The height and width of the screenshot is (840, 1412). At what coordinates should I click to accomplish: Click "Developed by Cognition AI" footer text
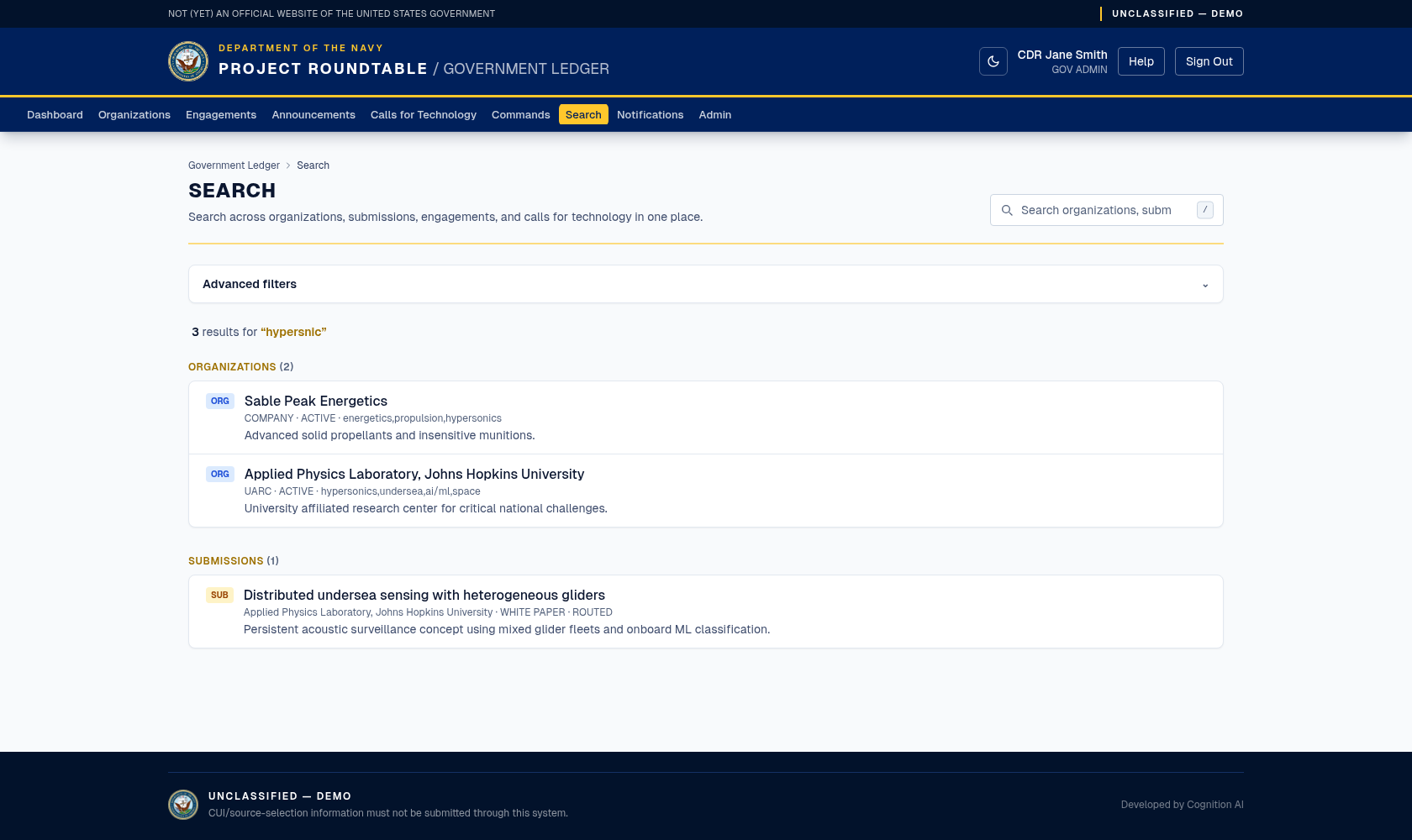(x=1182, y=805)
